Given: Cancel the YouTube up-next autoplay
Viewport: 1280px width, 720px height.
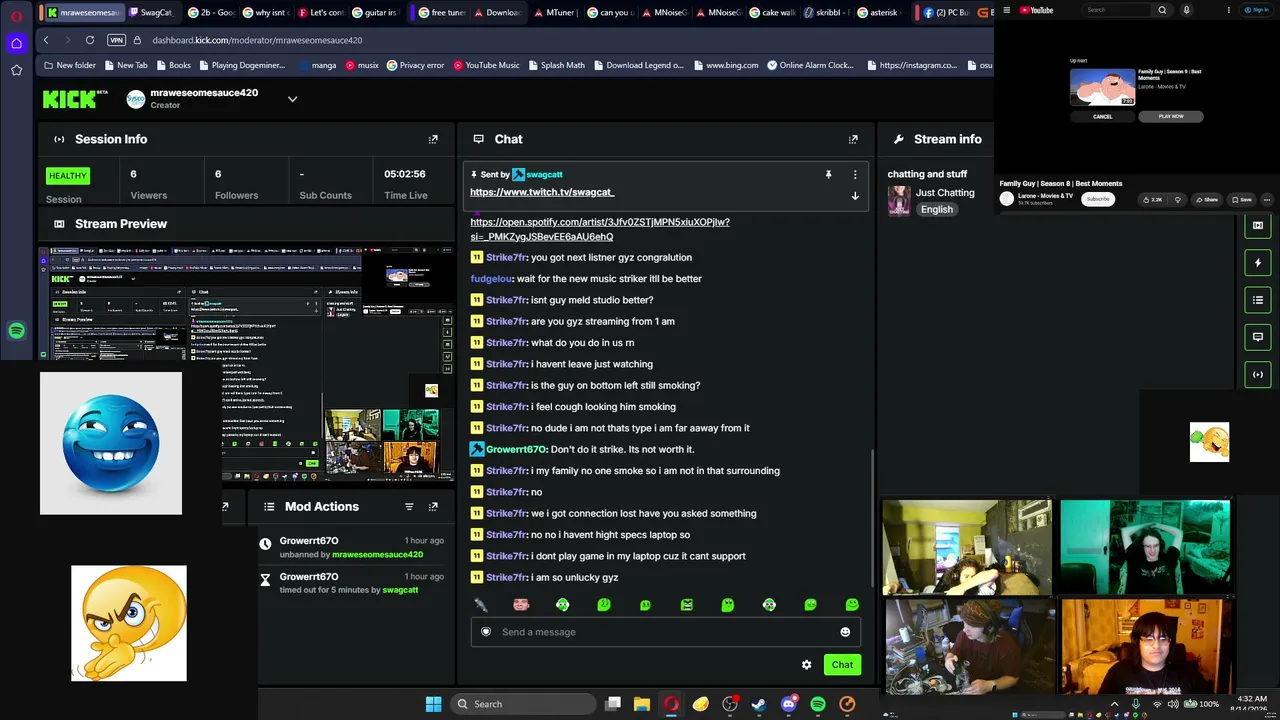Looking at the screenshot, I should pos(1102,116).
